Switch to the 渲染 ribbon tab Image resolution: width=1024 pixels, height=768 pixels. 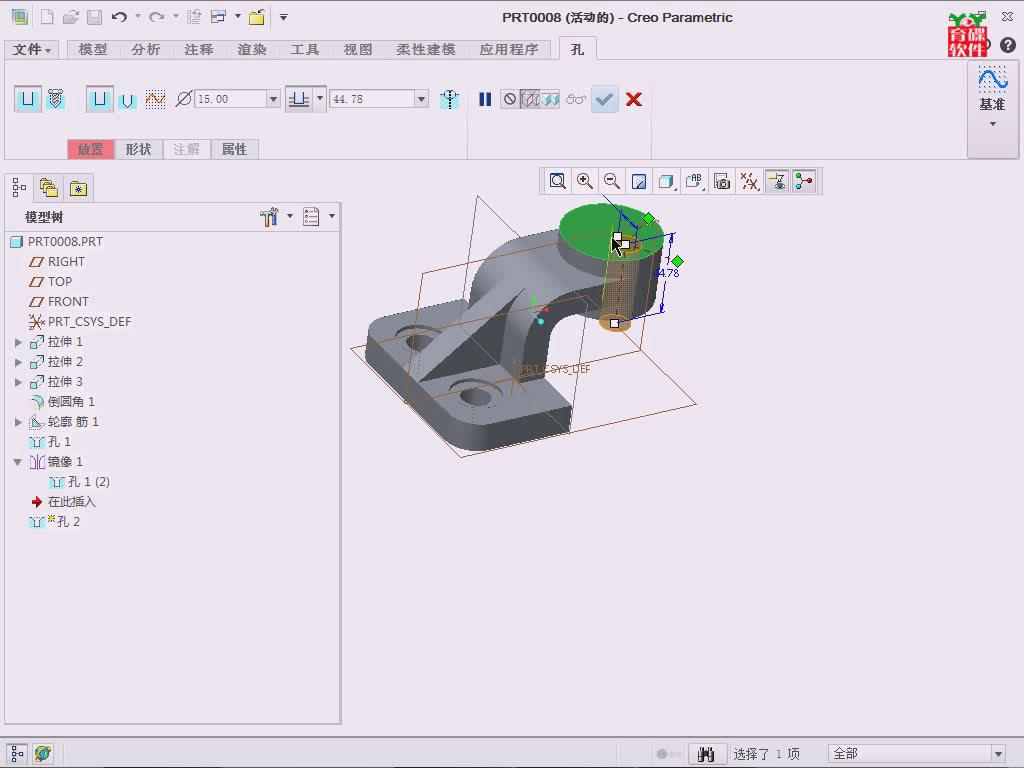[x=251, y=50]
